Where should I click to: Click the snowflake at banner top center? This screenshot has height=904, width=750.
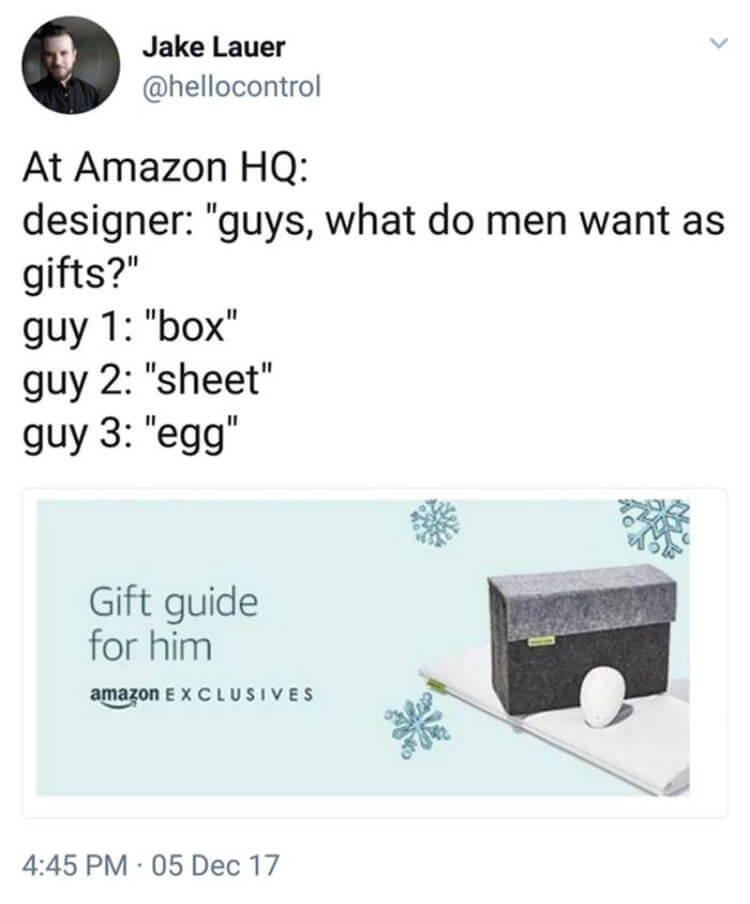[x=435, y=523]
